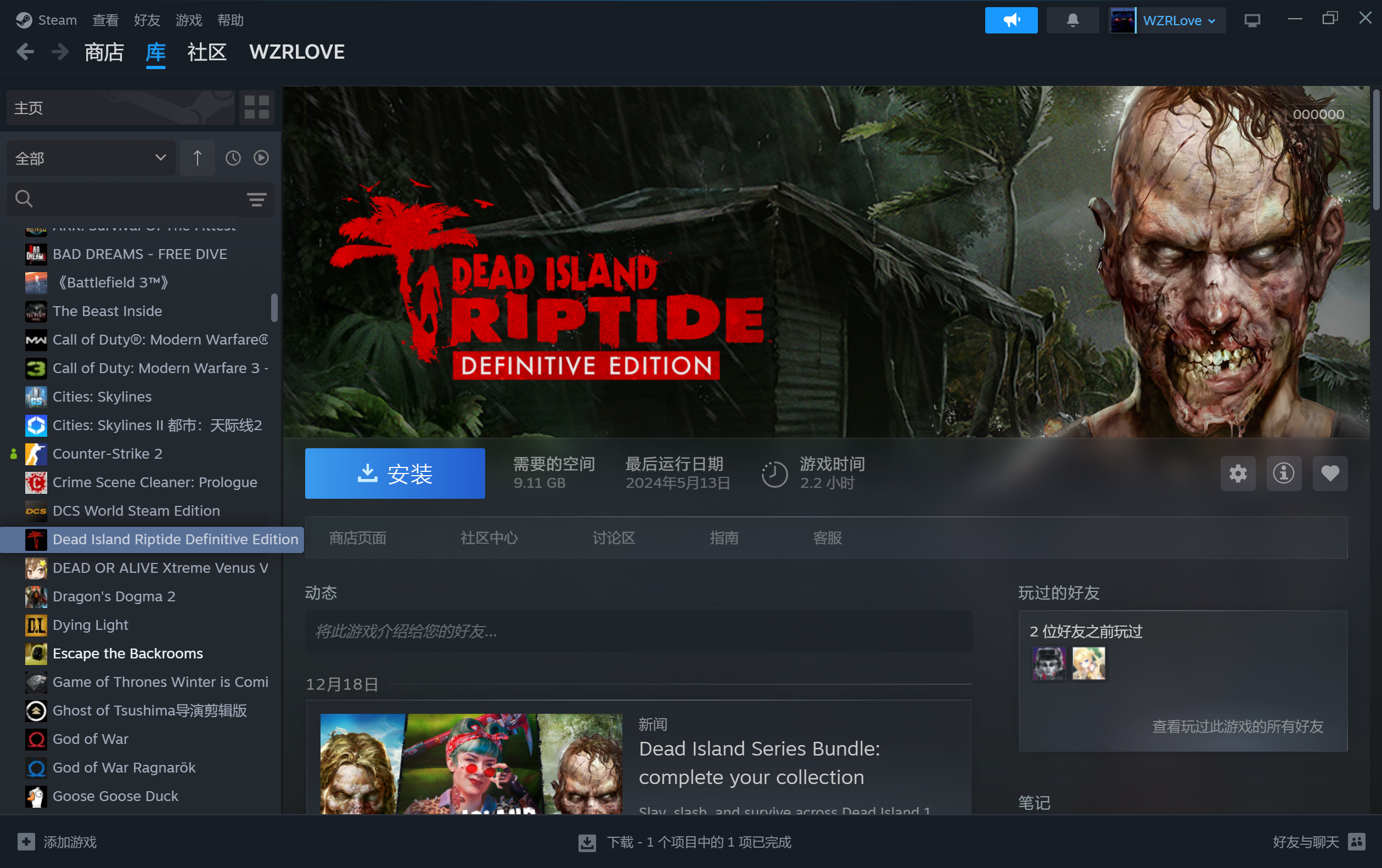Switch library to grid view icon
This screenshot has width=1382, height=868.
tap(256, 108)
